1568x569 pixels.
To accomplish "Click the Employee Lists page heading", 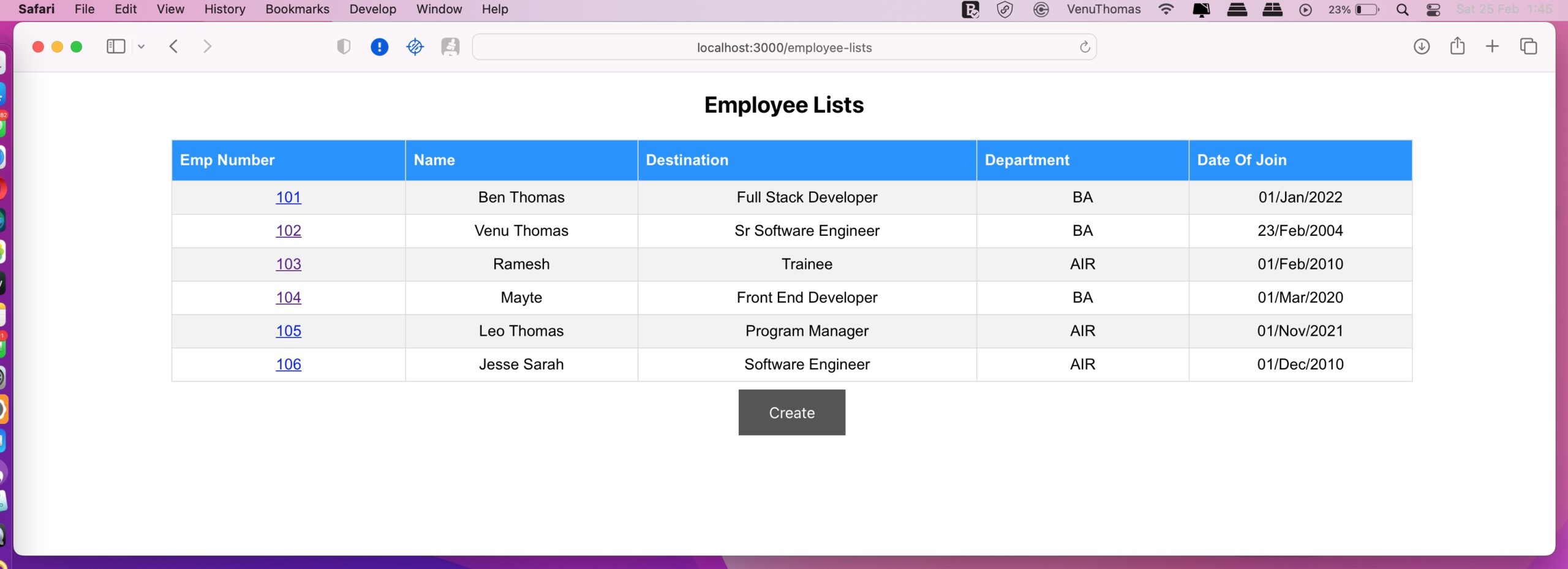I will coord(783,105).
